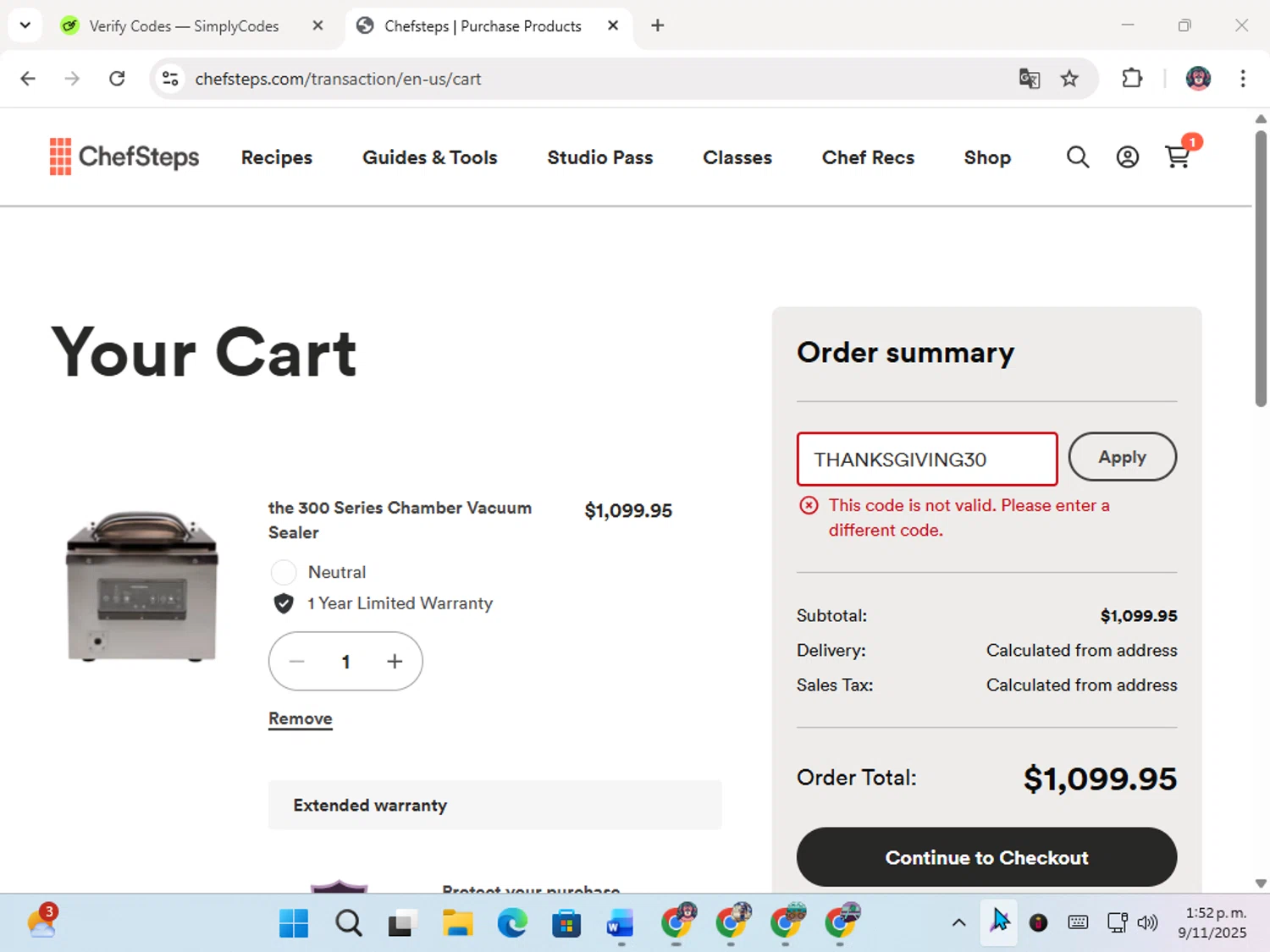
Task: Open the Chef Recs menu
Action: click(x=868, y=157)
